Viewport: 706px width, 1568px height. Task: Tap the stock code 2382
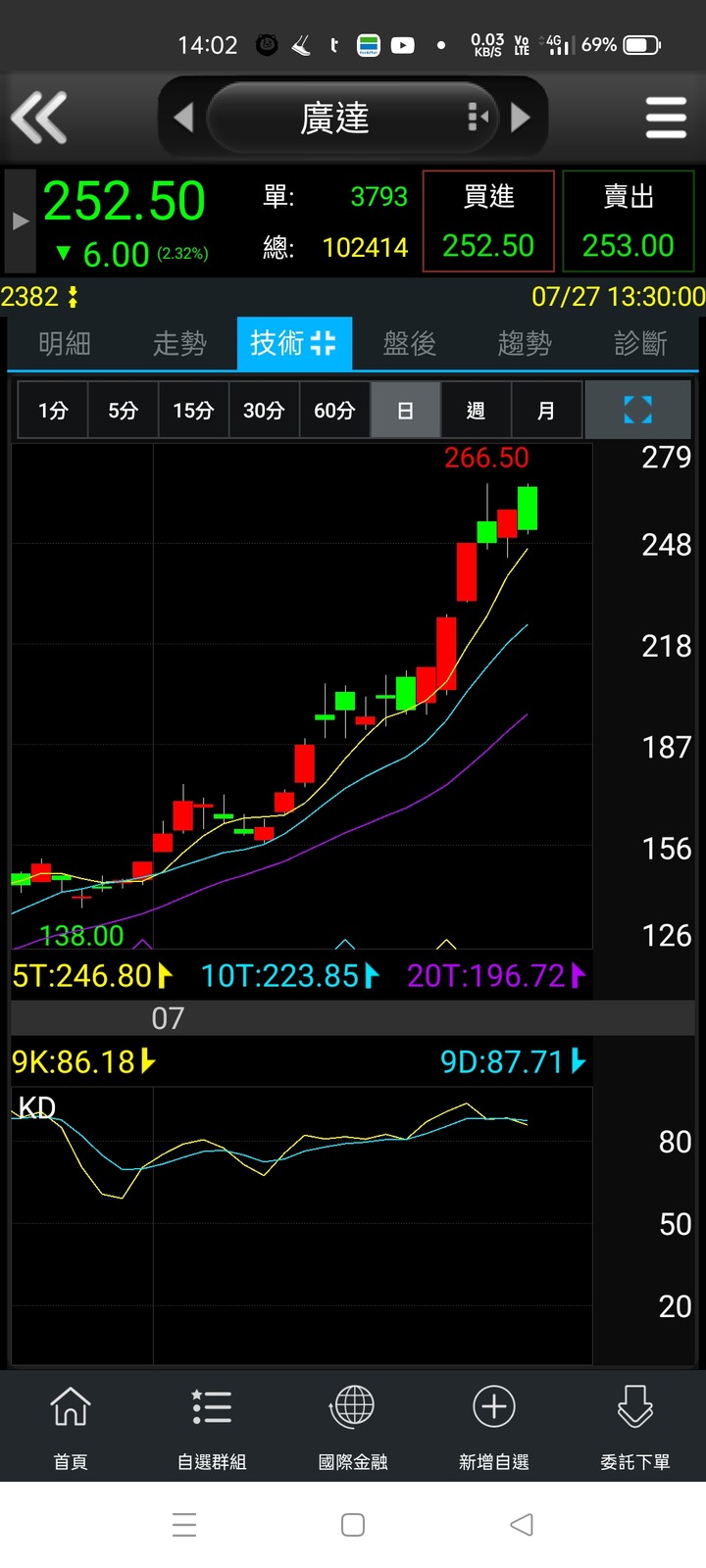click(x=29, y=297)
